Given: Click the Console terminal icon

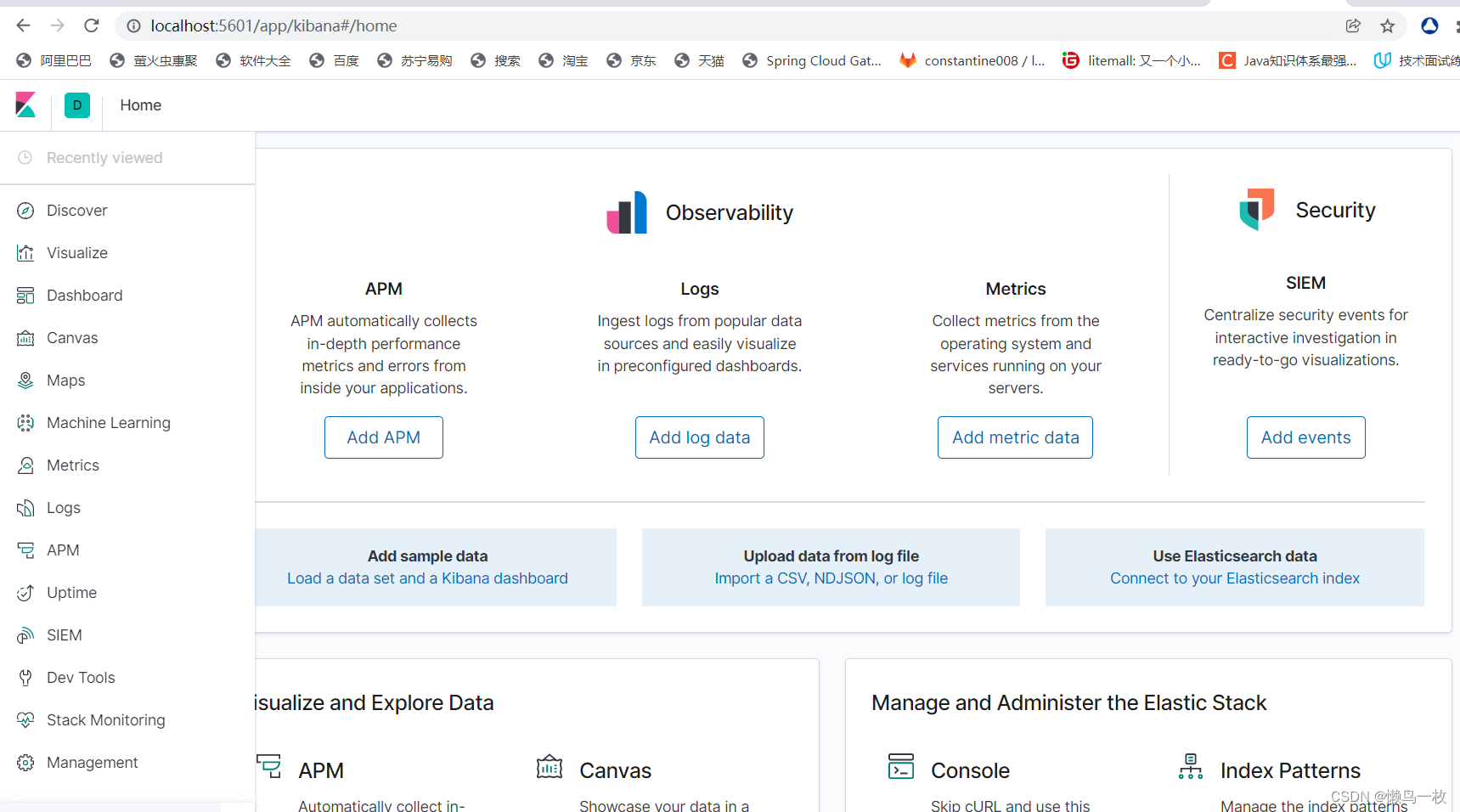Looking at the screenshot, I should (x=901, y=766).
